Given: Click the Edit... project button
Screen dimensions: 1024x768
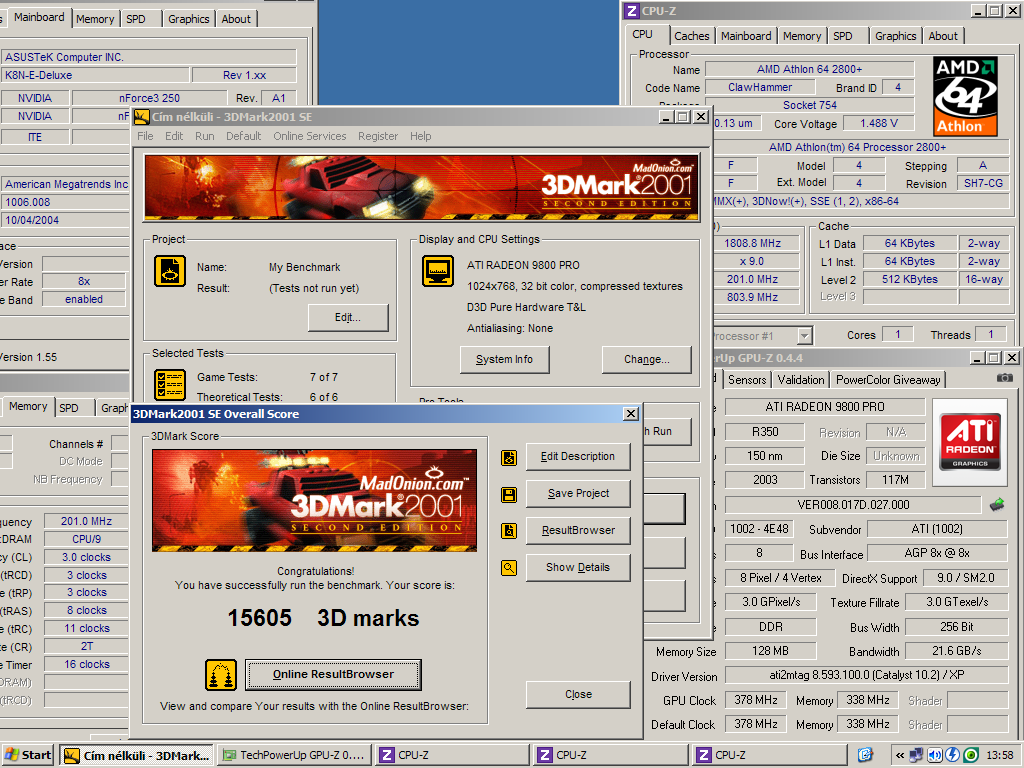Looking at the screenshot, I should [x=348, y=317].
